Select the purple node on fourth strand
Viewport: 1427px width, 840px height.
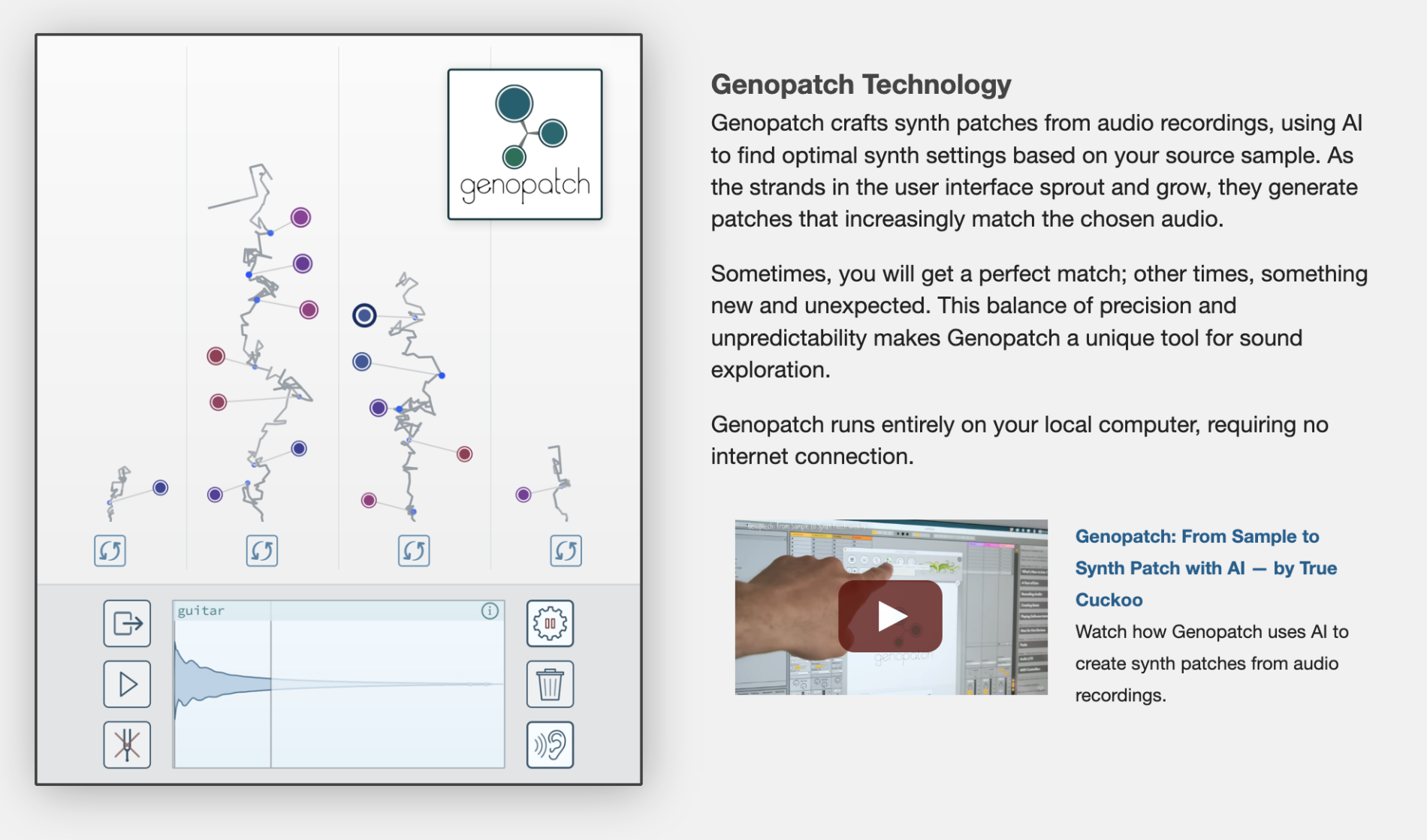523,495
